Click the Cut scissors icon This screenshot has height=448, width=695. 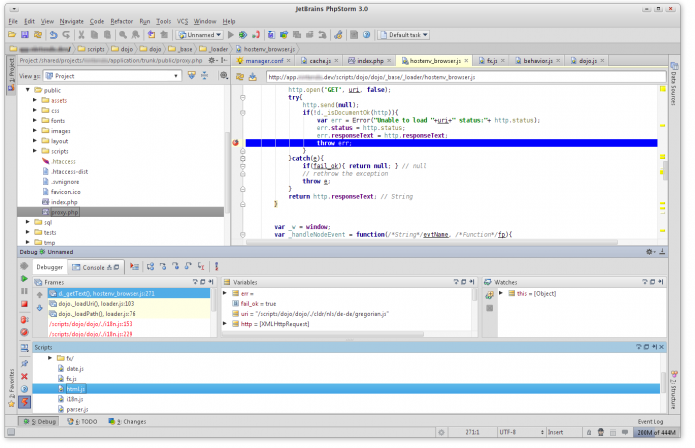click(x=81, y=35)
